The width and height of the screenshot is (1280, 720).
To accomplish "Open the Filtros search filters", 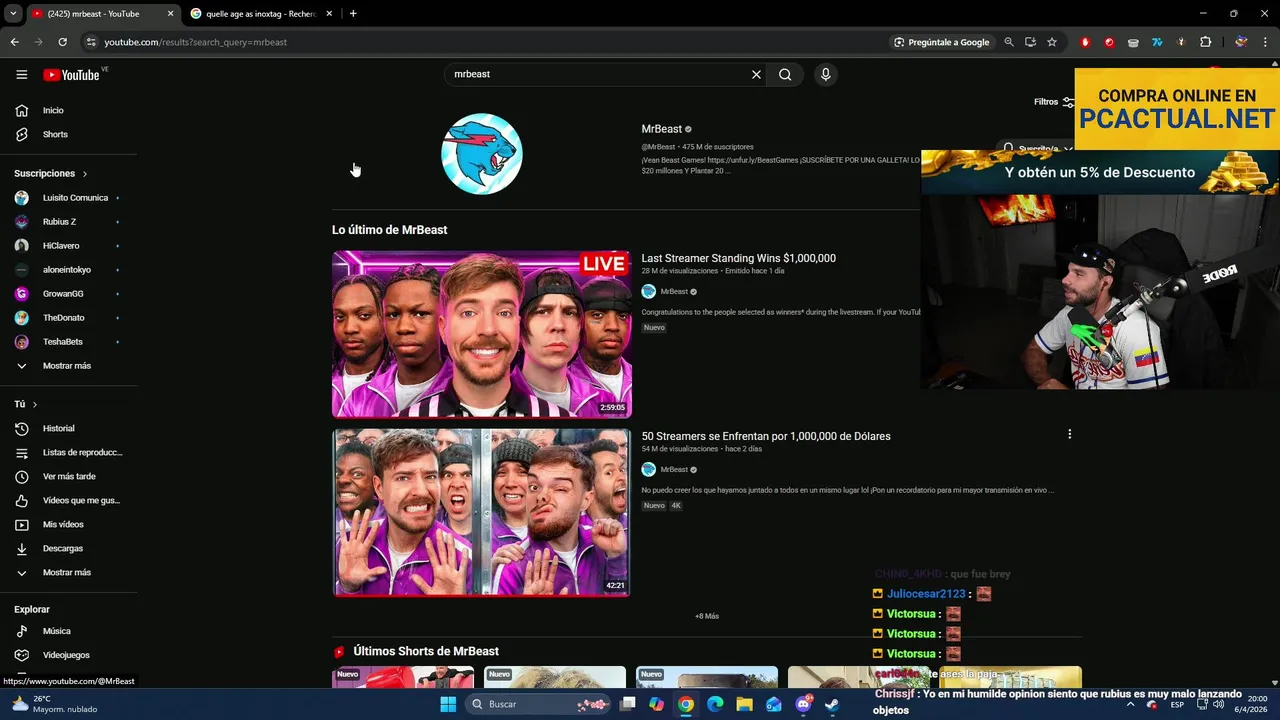I will coord(1054,102).
